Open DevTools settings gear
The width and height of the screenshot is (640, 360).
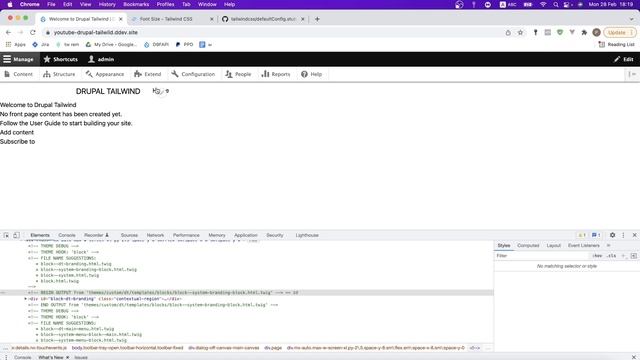tap(612, 235)
